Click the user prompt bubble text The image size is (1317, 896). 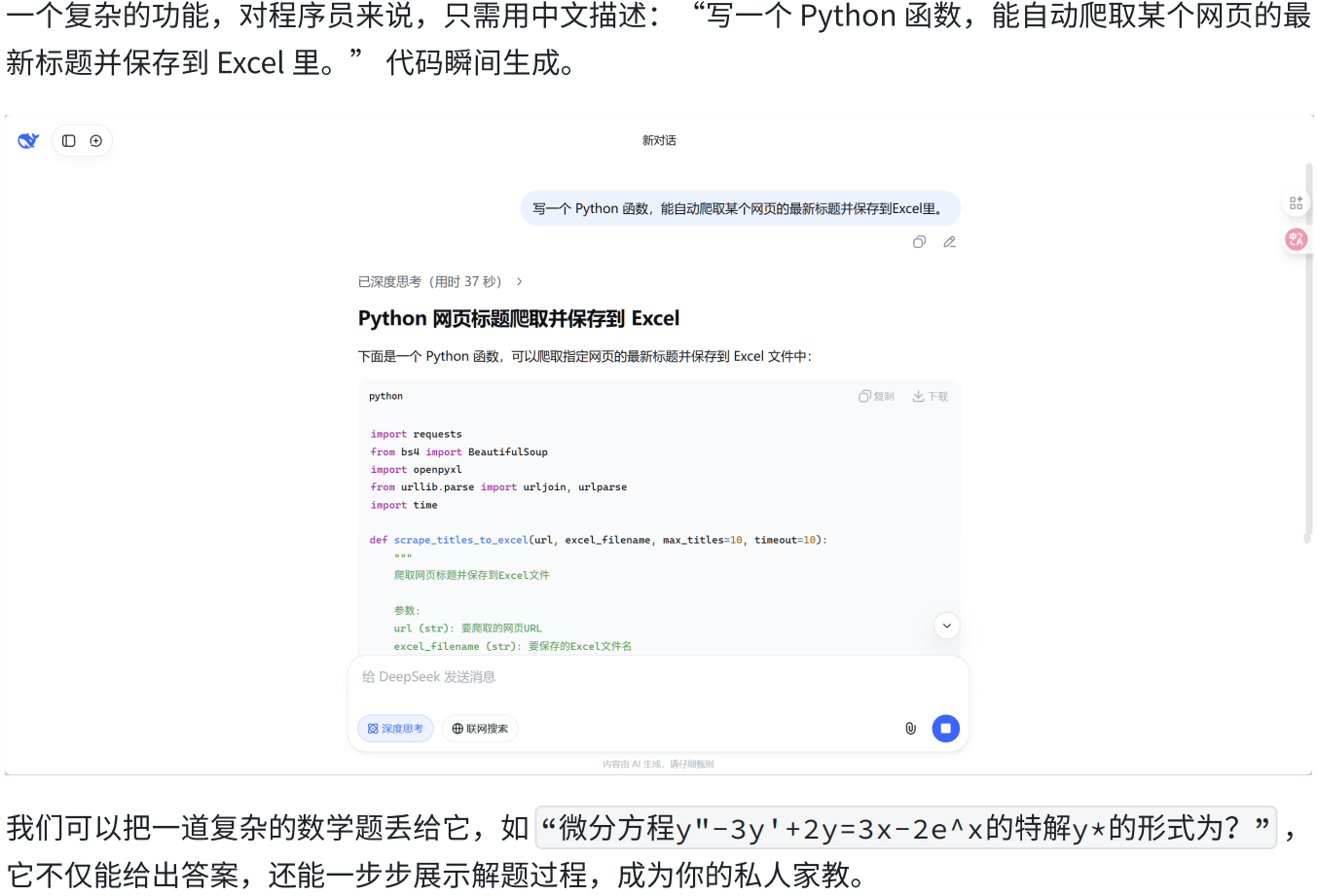[x=741, y=208]
